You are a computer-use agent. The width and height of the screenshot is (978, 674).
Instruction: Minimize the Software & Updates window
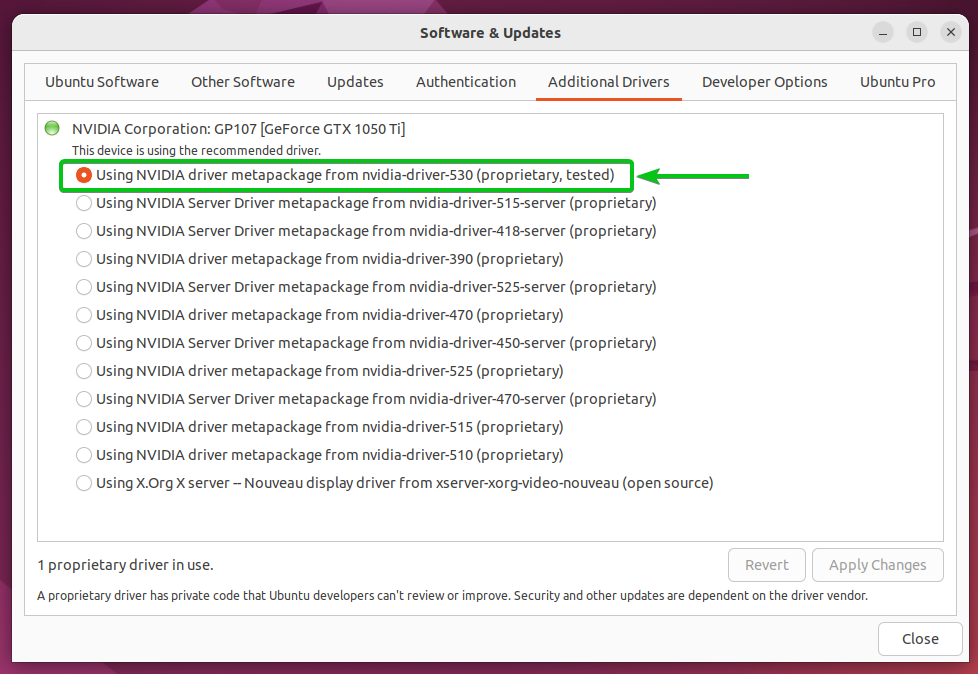click(x=883, y=32)
